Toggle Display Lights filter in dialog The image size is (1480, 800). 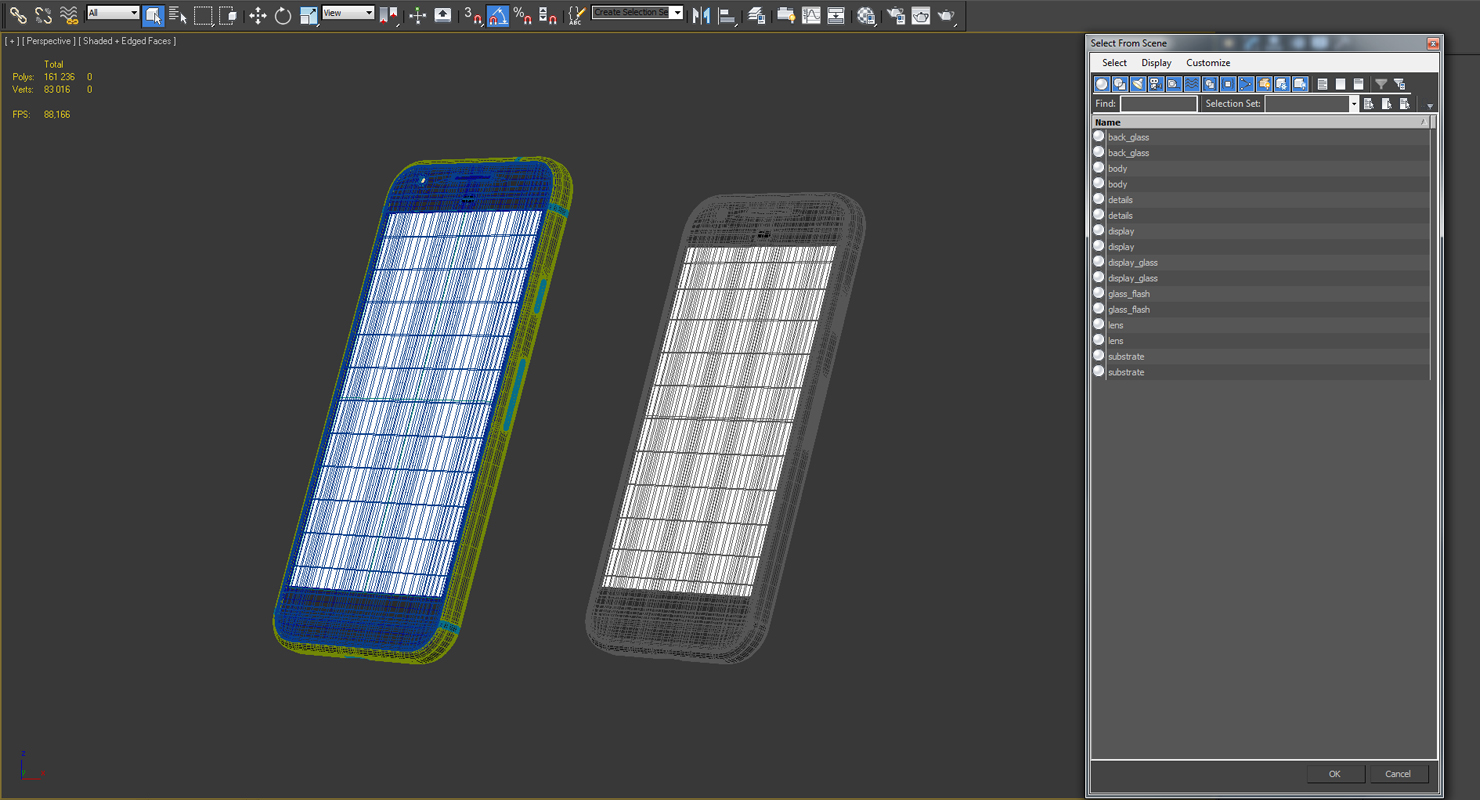coord(1138,84)
